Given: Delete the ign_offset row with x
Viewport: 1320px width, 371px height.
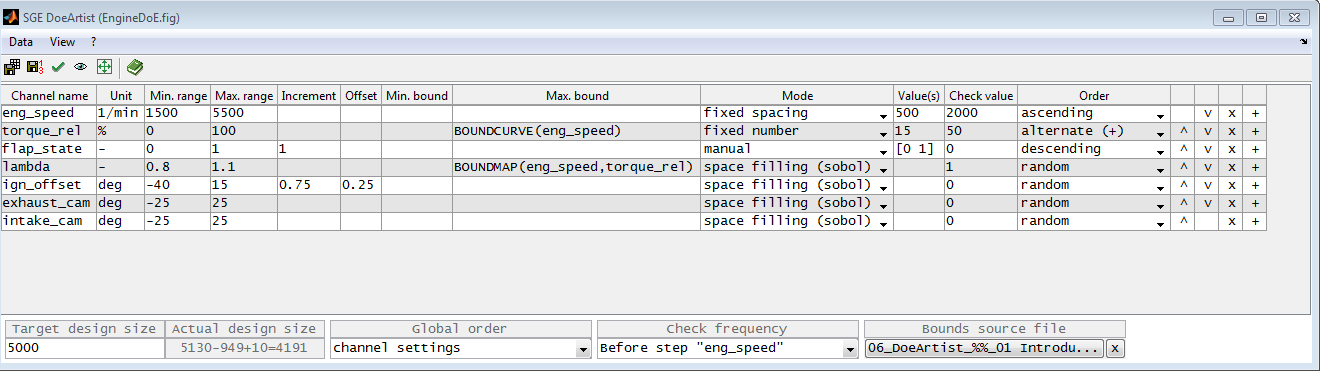Looking at the screenshot, I should tap(1232, 185).
